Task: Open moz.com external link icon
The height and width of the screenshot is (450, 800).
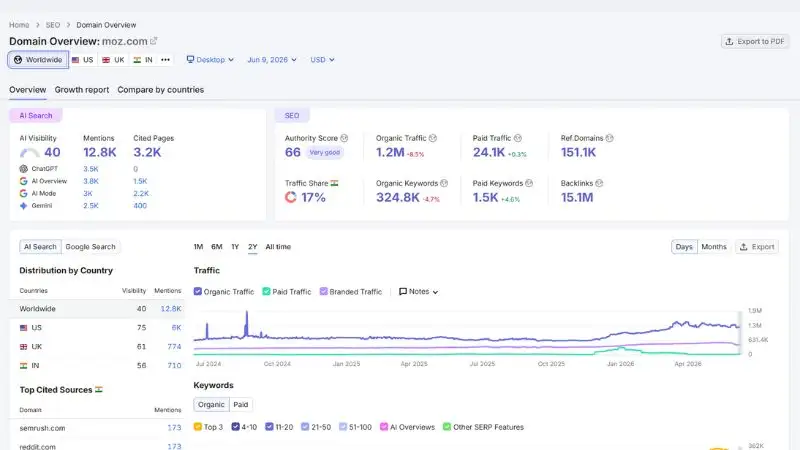Action: coord(154,41)
